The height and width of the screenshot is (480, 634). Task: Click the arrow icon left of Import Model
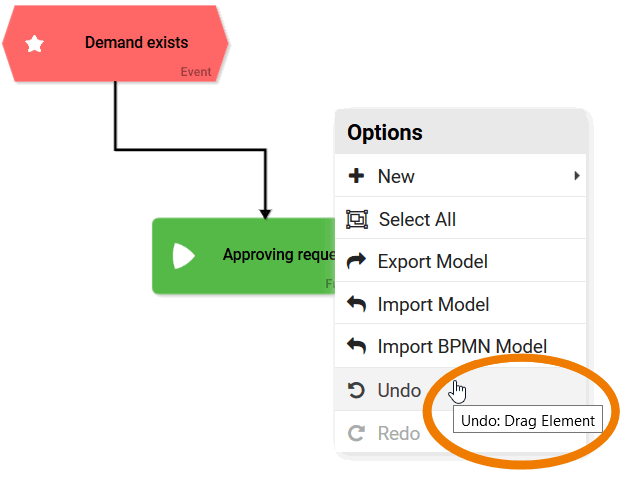pos(356,304)
